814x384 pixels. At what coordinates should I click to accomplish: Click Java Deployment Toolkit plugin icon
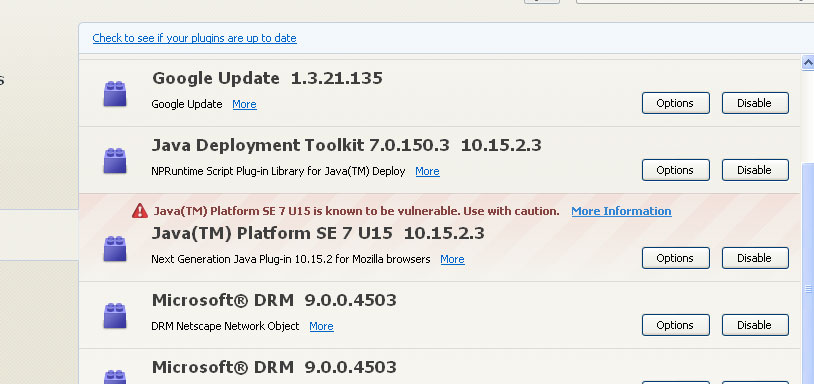[115, 160]
